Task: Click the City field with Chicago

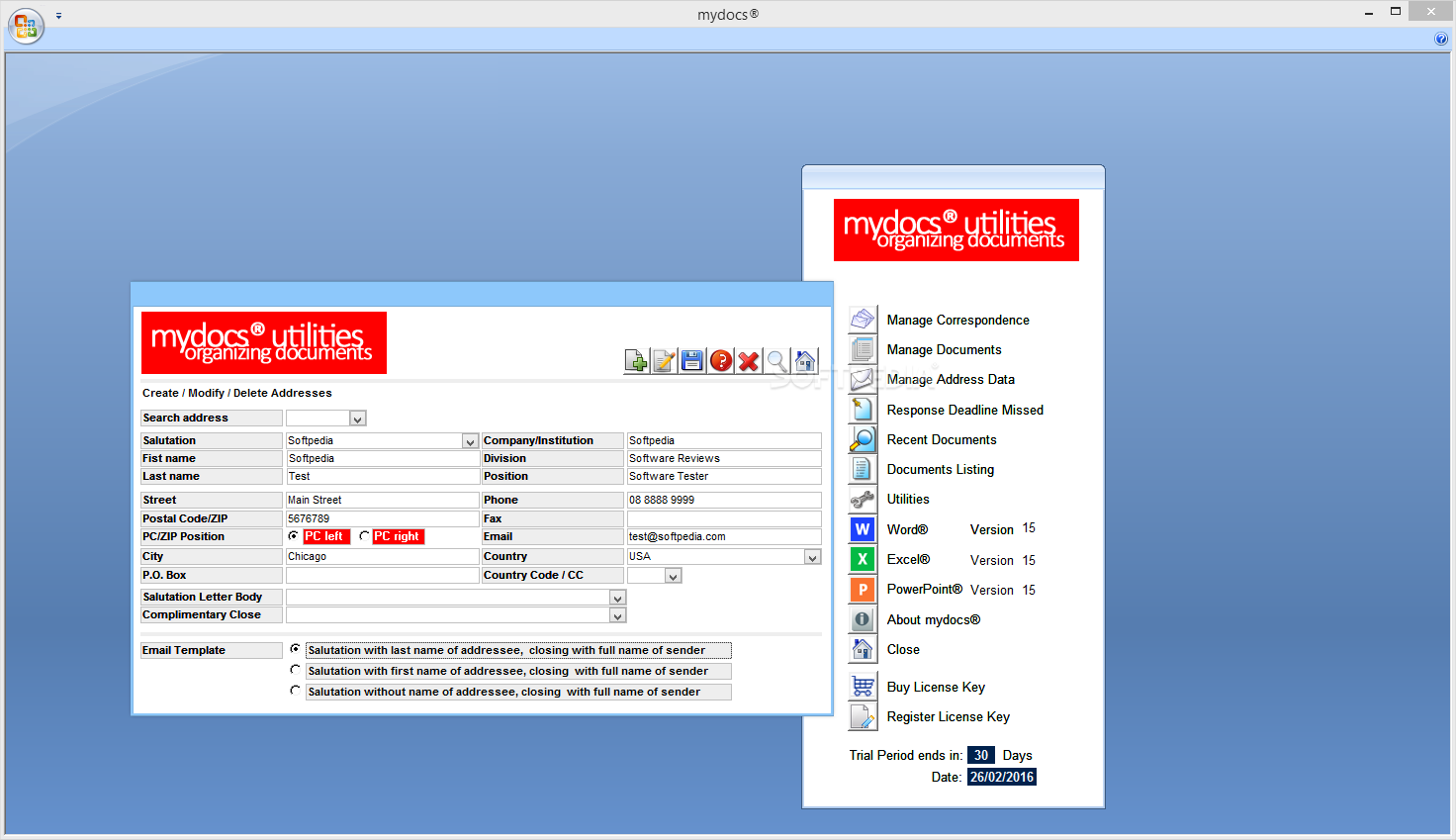Action: (382, 556)
